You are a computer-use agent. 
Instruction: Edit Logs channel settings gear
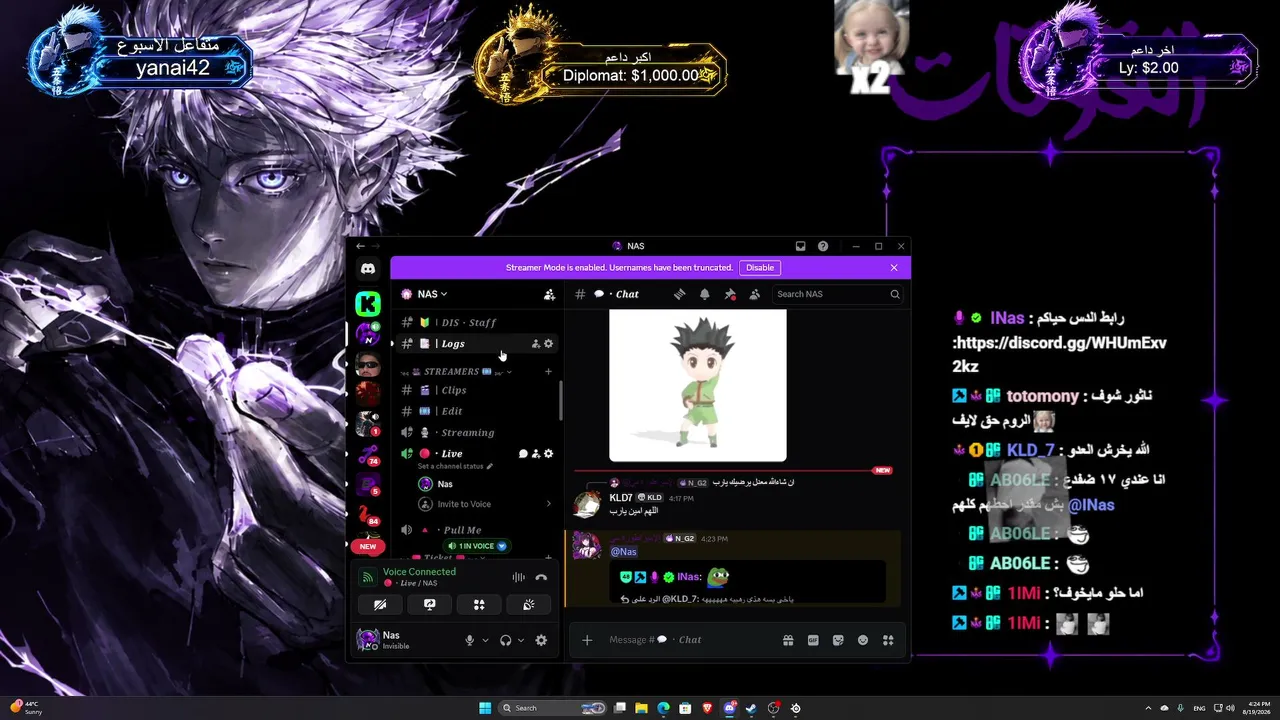click(548, 343)
